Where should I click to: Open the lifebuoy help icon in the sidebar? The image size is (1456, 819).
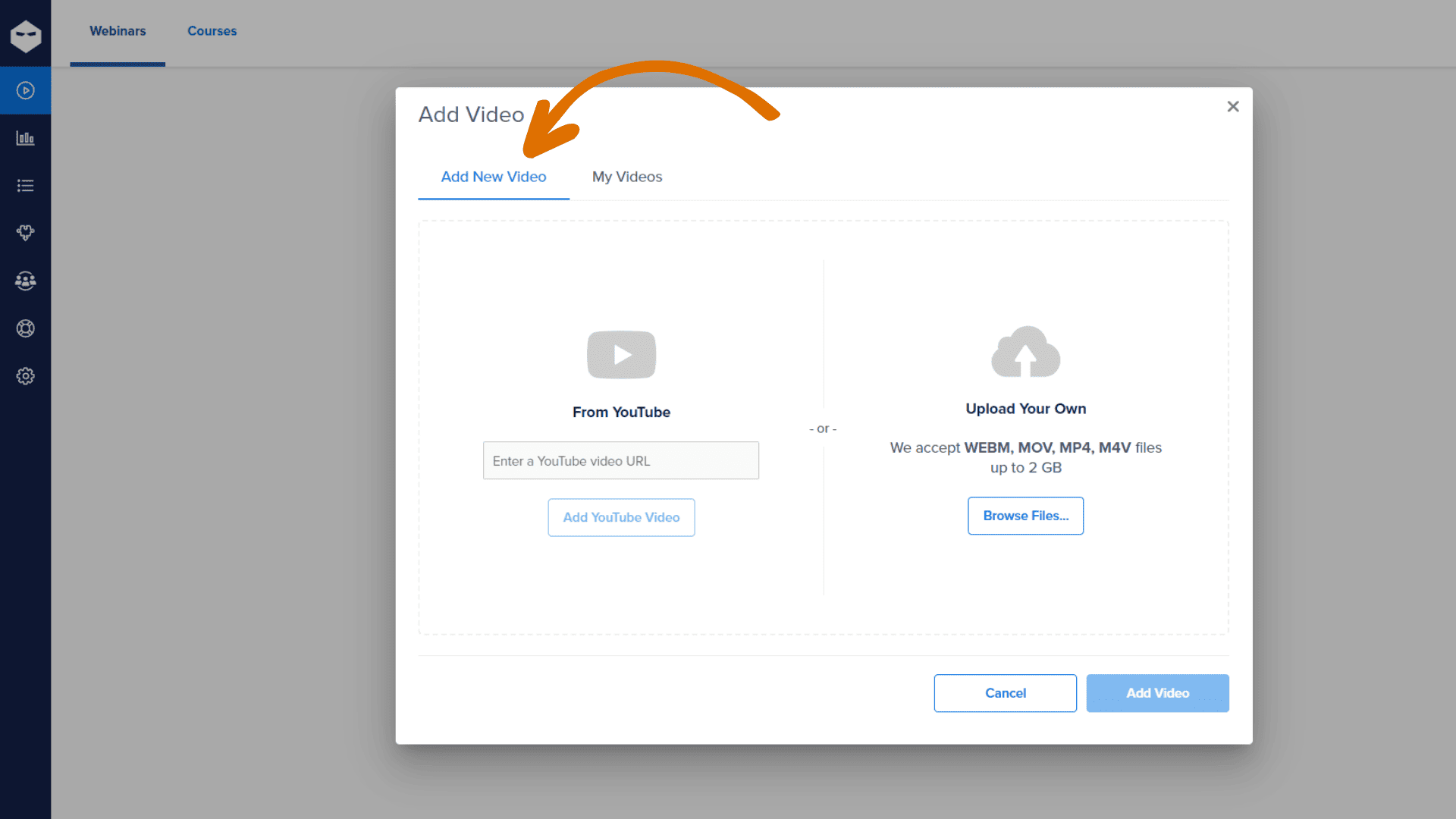point(26,328)
